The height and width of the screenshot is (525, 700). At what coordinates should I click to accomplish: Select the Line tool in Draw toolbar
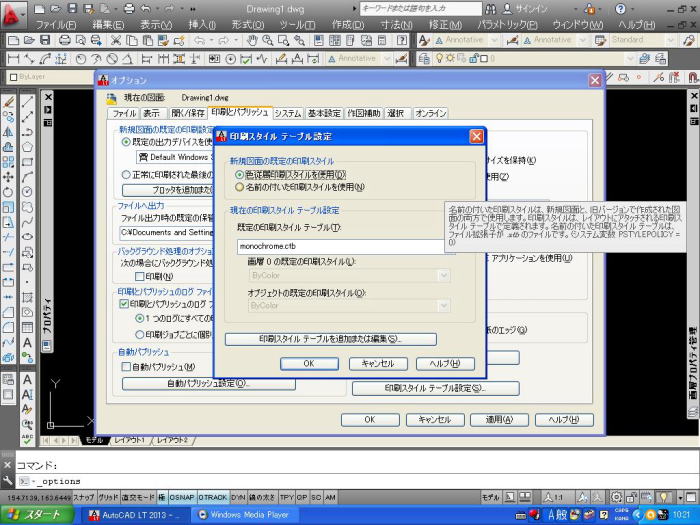[x=27, y=102]
